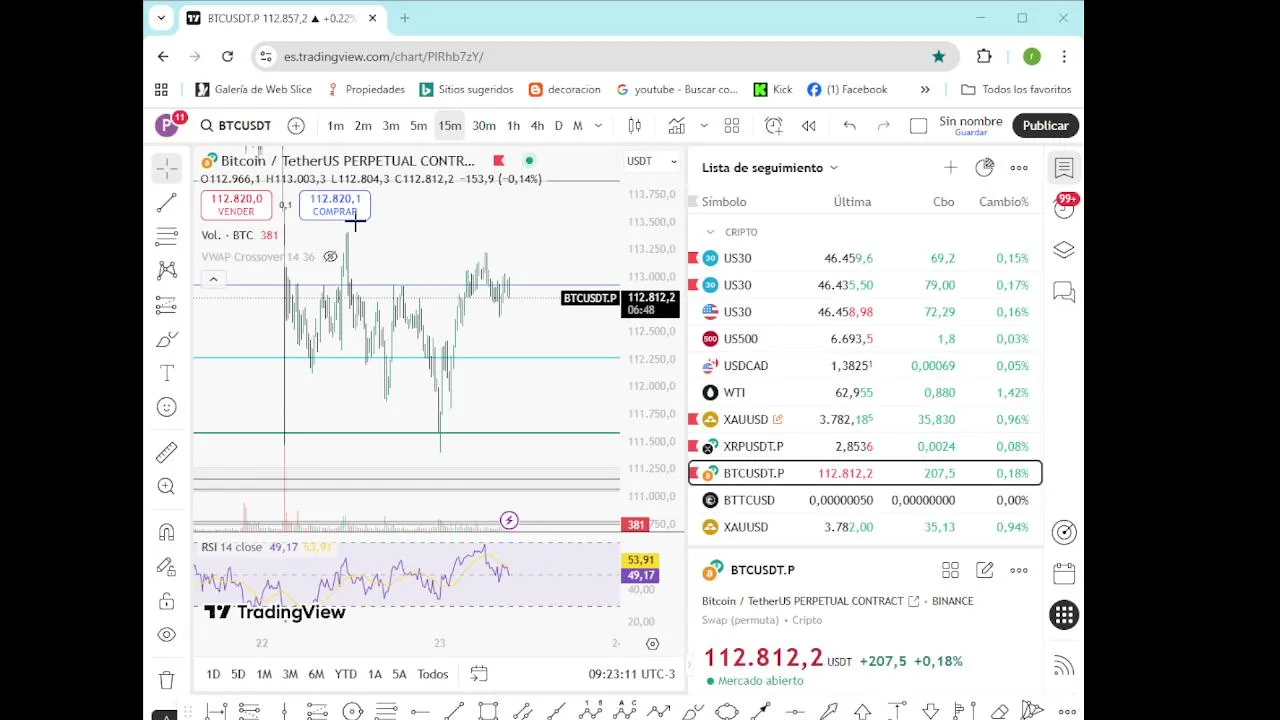Select the crosshair cursor tool
Viewport: 1280px width, 720px height.
tap(166, 168)
